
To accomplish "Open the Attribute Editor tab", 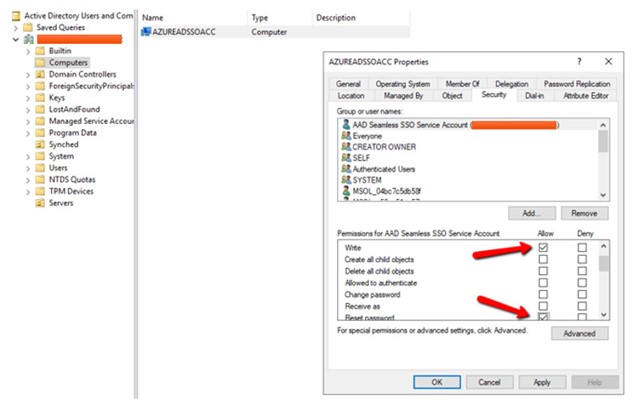I will (x=586, y=96).
